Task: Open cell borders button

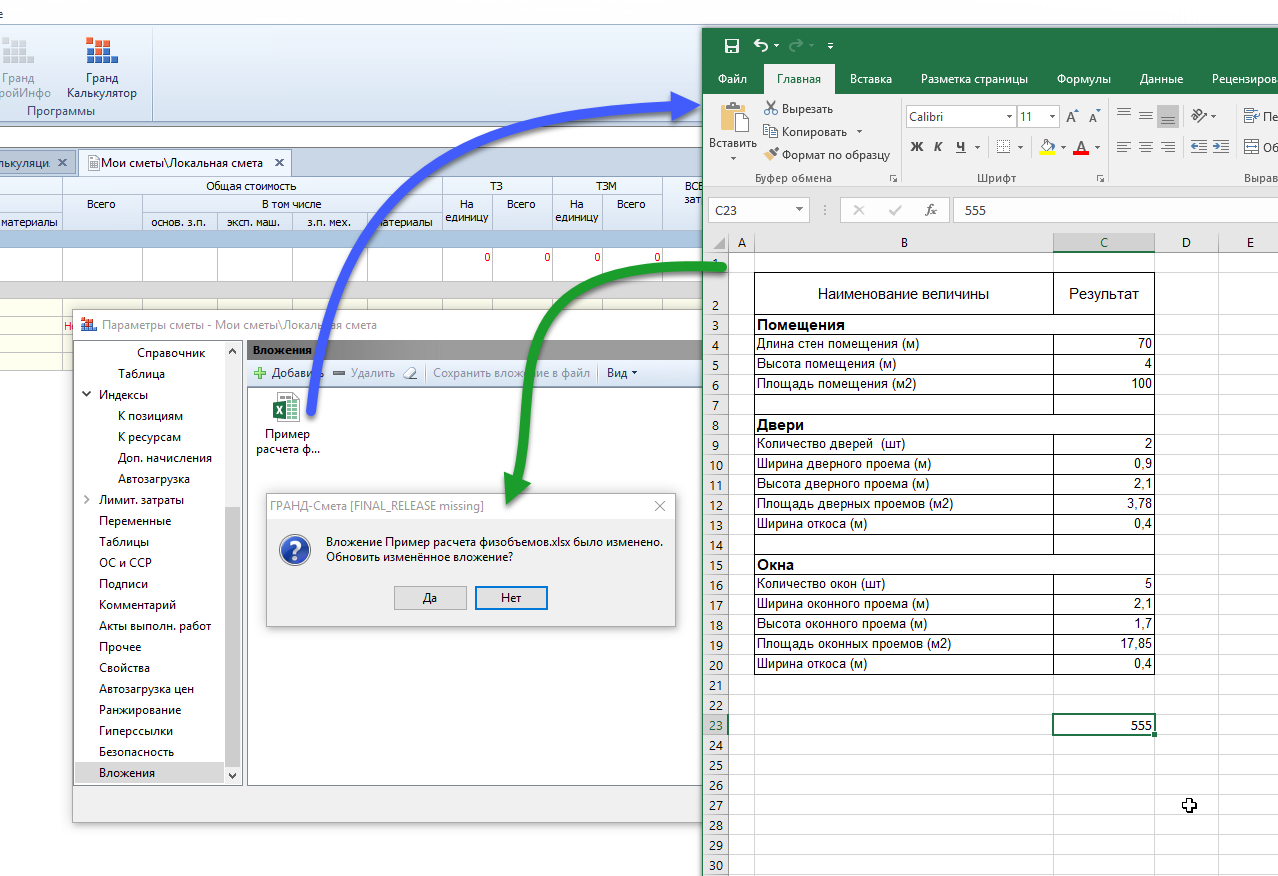Action: pyautogui.click(x=1004, y=147)
